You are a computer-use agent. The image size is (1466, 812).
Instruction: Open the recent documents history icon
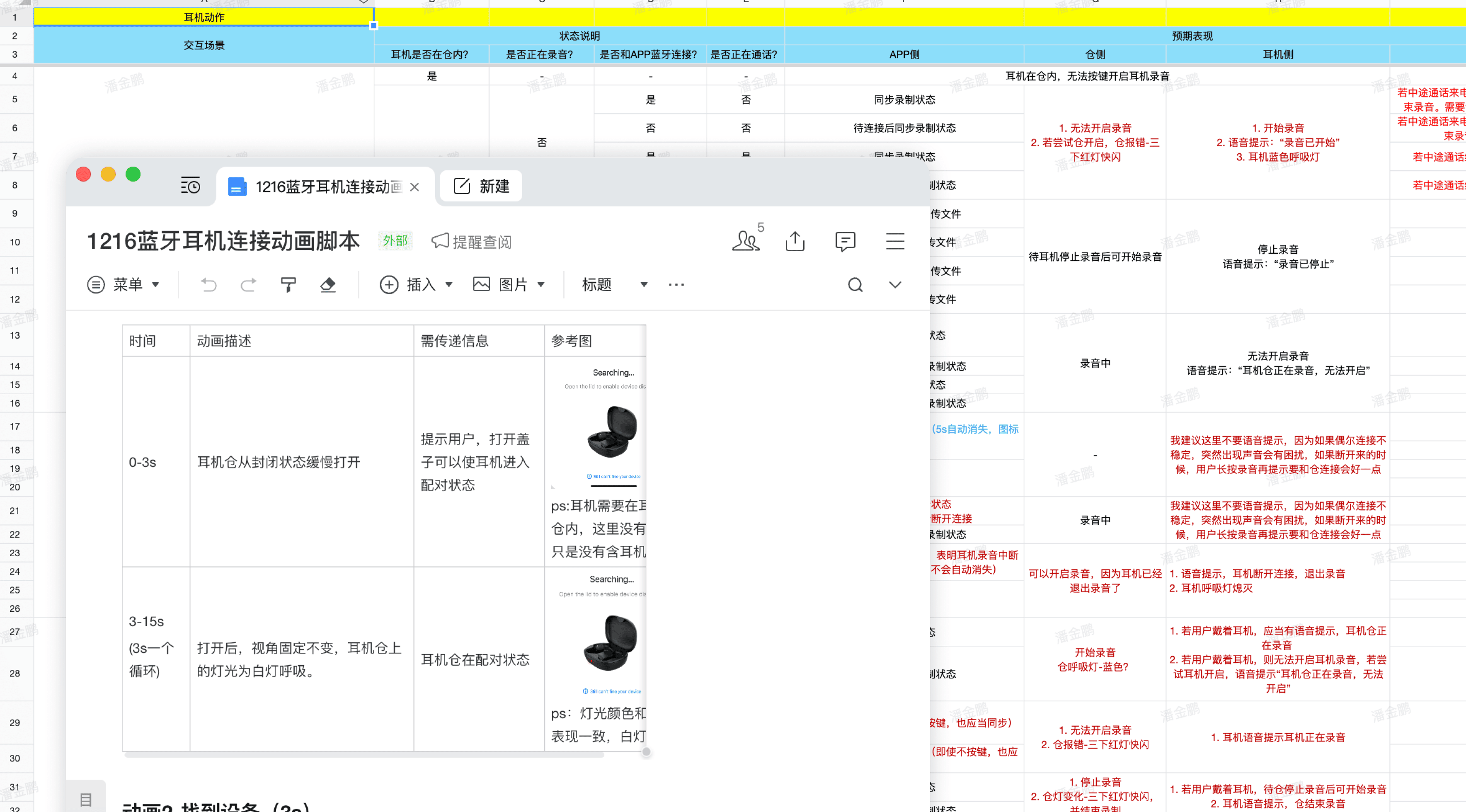click(x=190, y=186)
